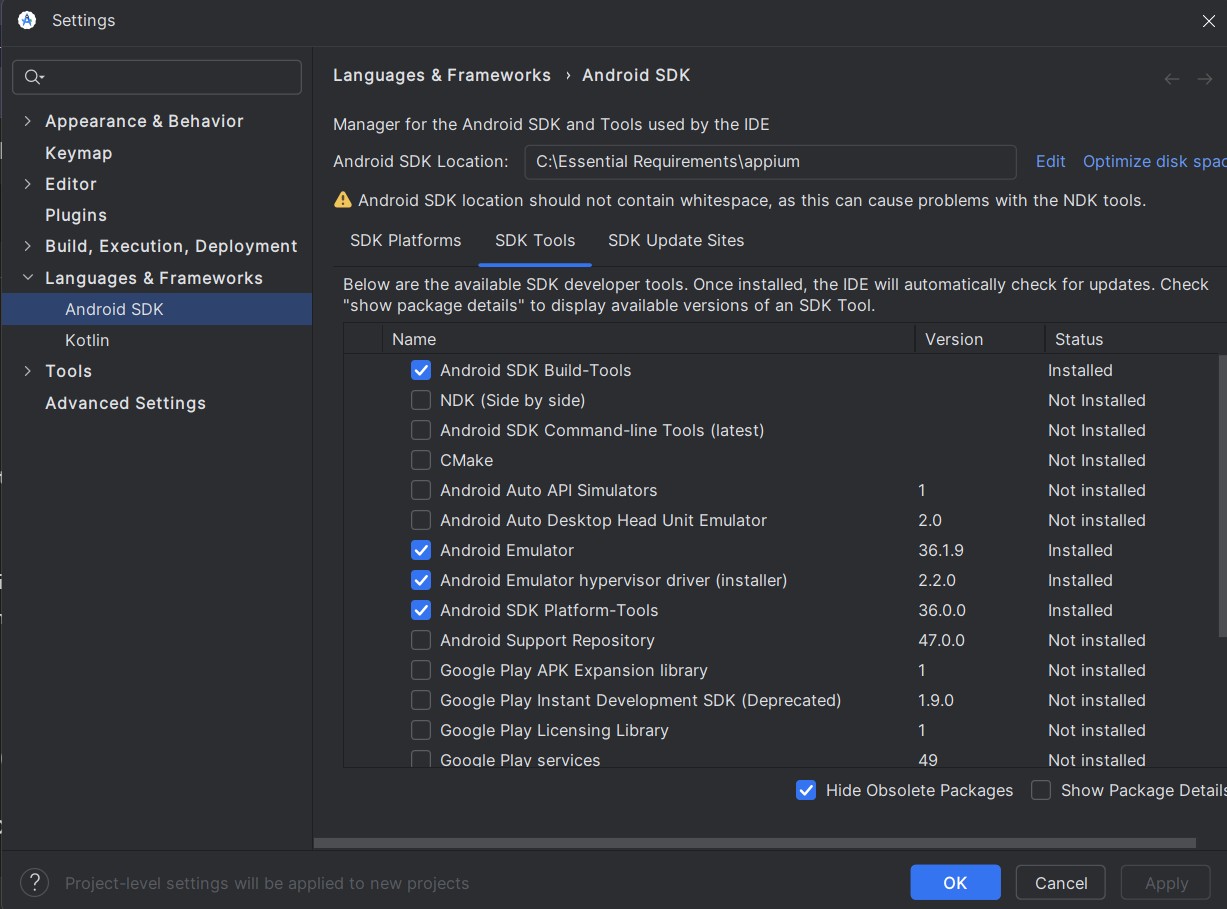Disable Hide Obsolete Packages checkbox
This screenshot has width=1227, height=909.
[806, 790]
